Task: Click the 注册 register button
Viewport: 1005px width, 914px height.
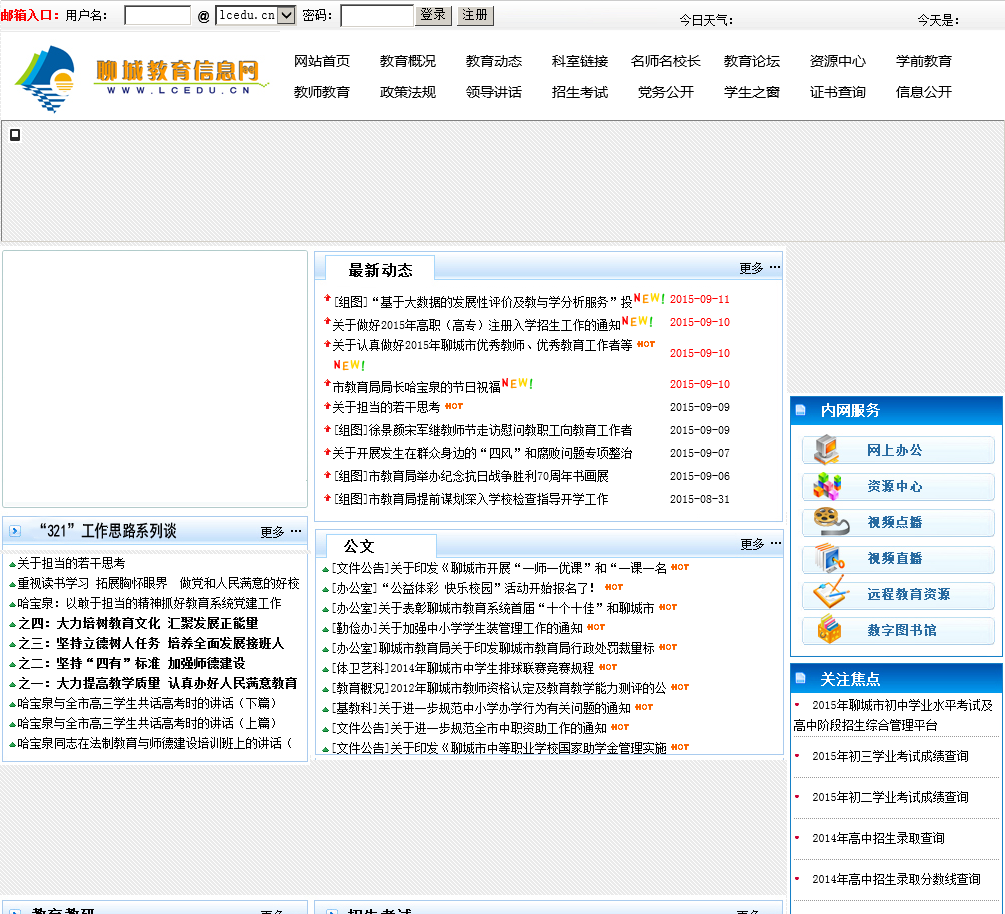Action: click(475, 15)
